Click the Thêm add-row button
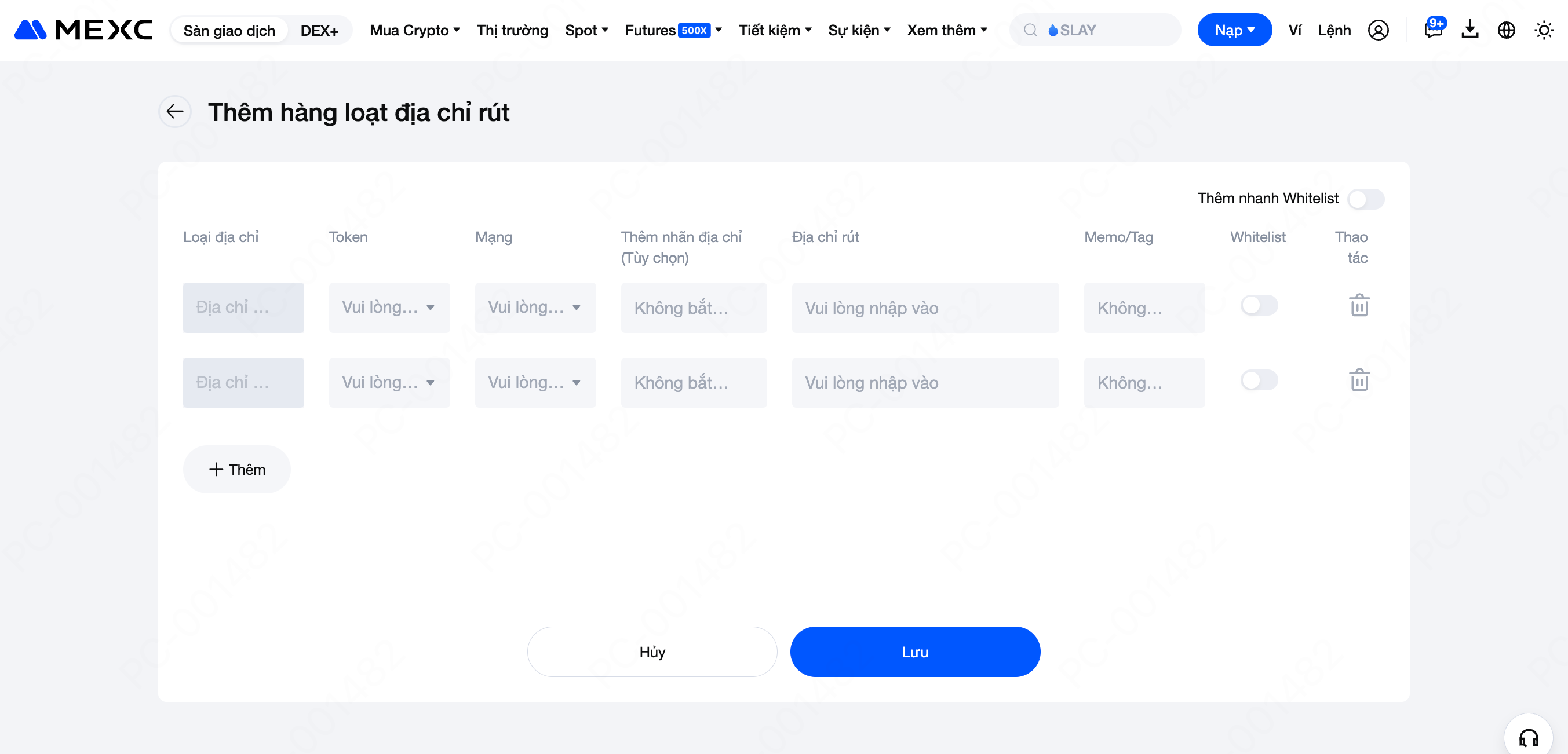The width and height of the screenshot is (1568, 754). click(237, 469)
